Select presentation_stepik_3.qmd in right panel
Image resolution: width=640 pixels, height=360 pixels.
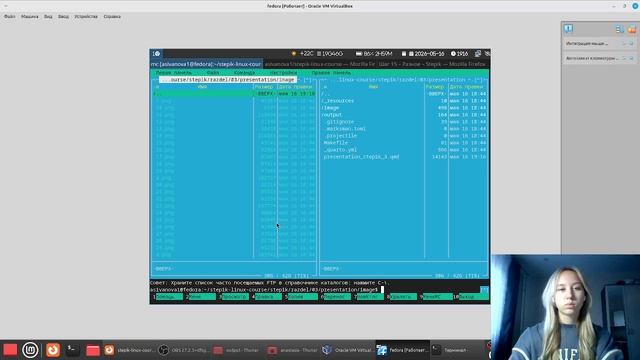[x=361, y=157]
